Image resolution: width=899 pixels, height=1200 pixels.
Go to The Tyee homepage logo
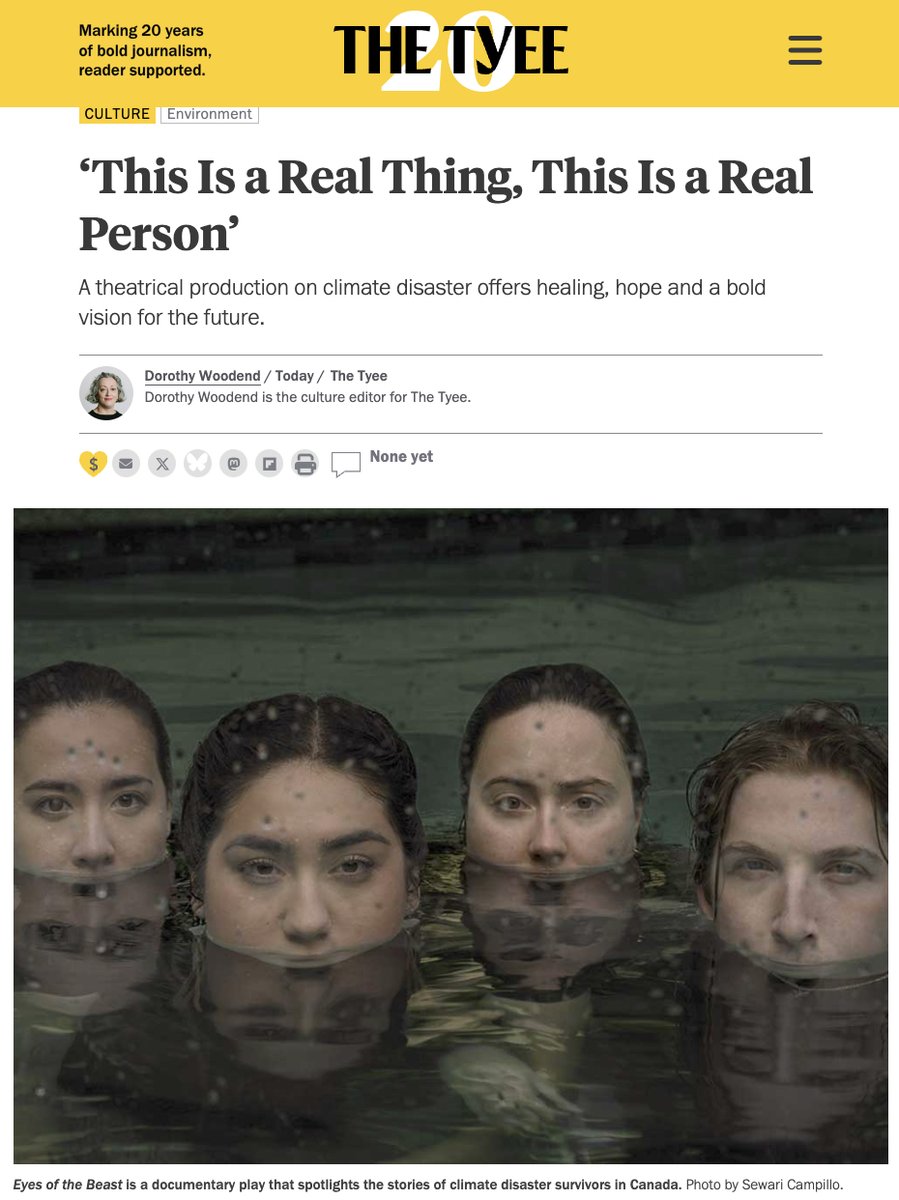tap(450, 50)
